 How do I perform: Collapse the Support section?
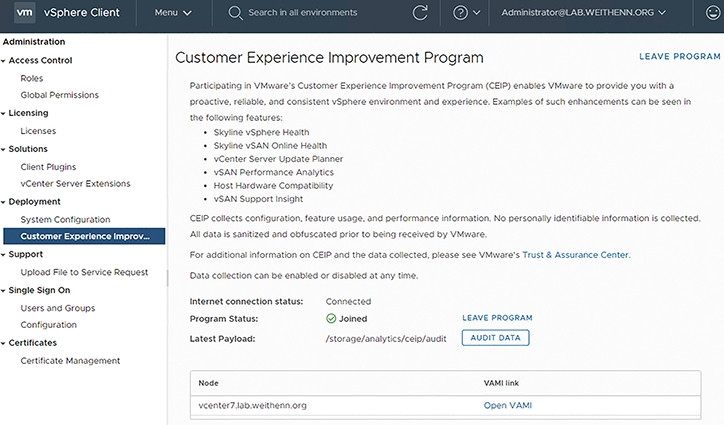[x=3, y=255]
